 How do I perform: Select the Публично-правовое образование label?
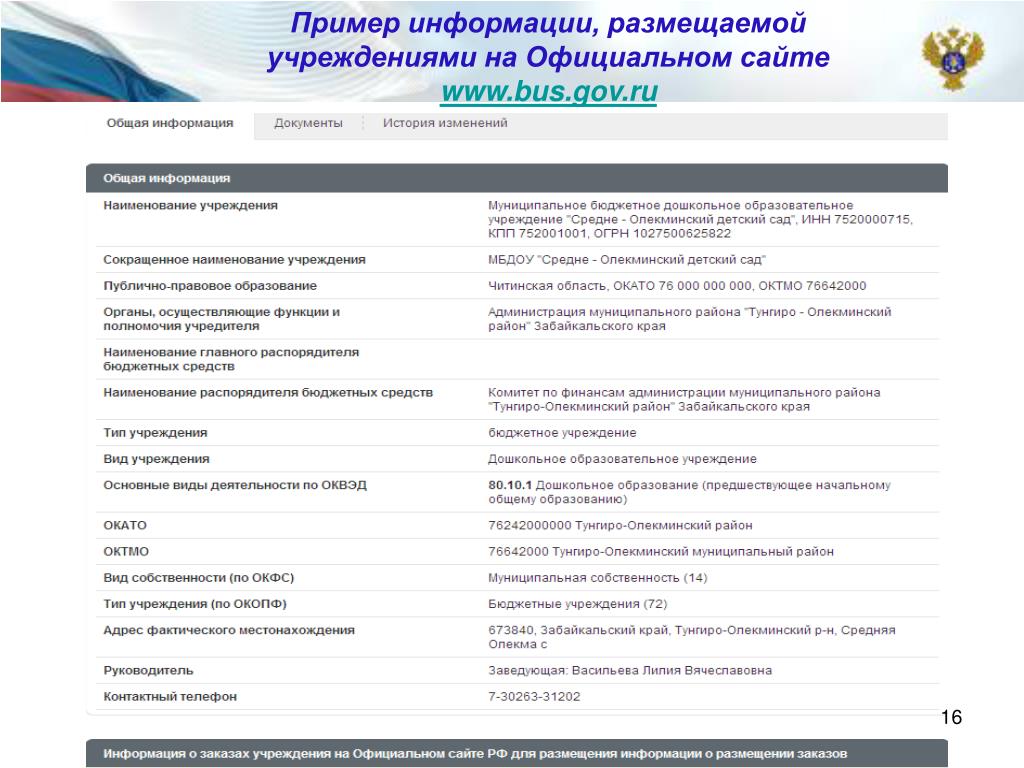210,285
